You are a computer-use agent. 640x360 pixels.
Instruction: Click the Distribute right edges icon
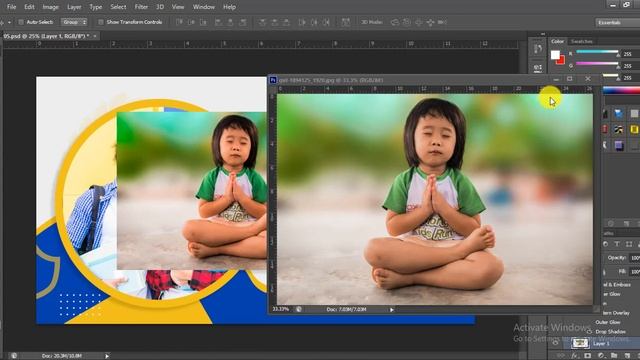326,22
